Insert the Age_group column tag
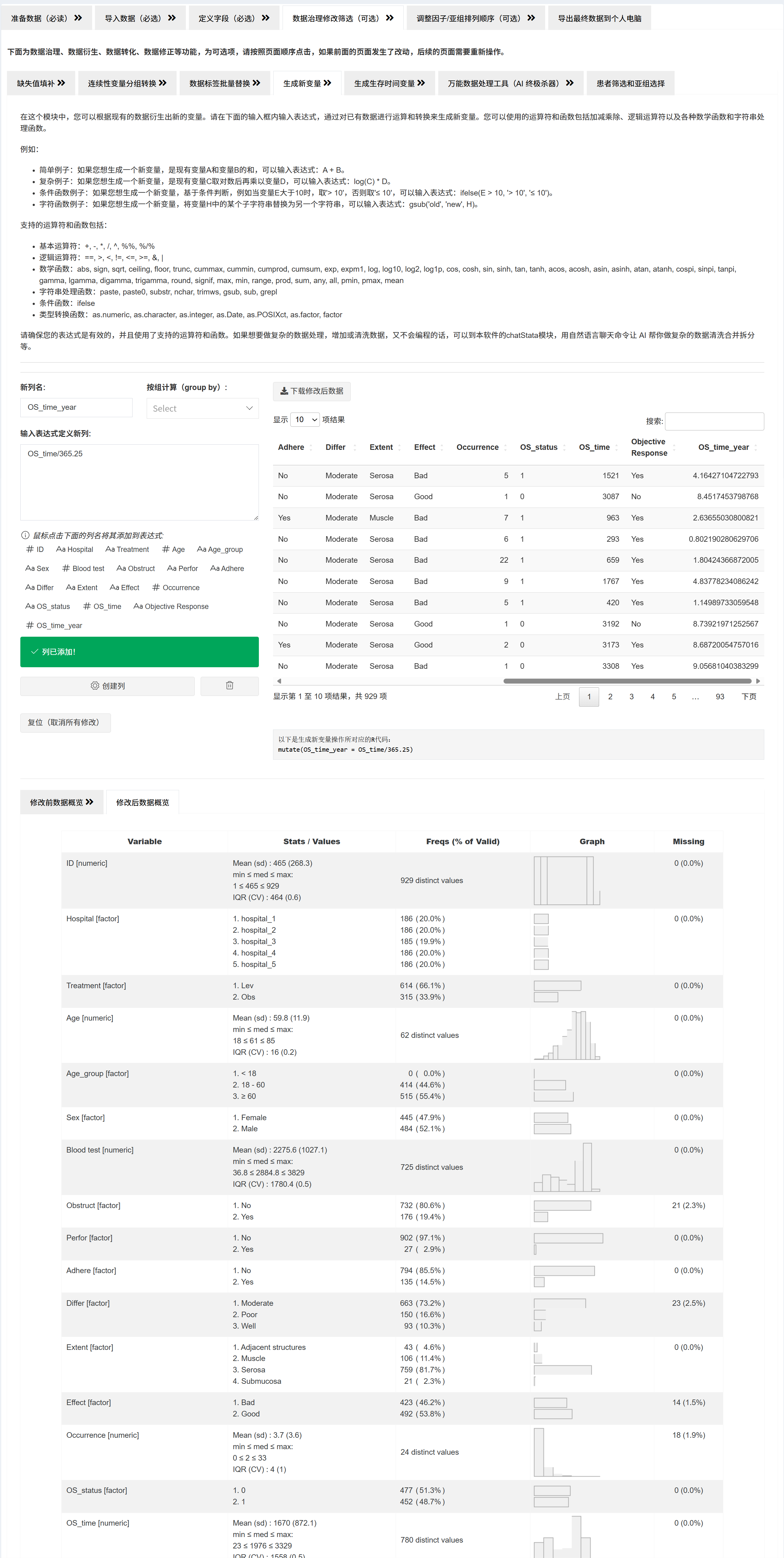This screenshot has height=1558, width=784. coord(220,549)
